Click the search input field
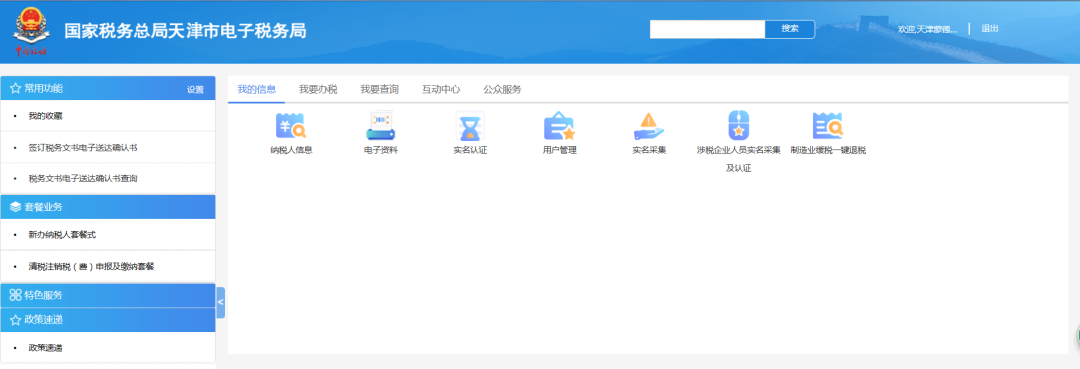 pos(707,29)
